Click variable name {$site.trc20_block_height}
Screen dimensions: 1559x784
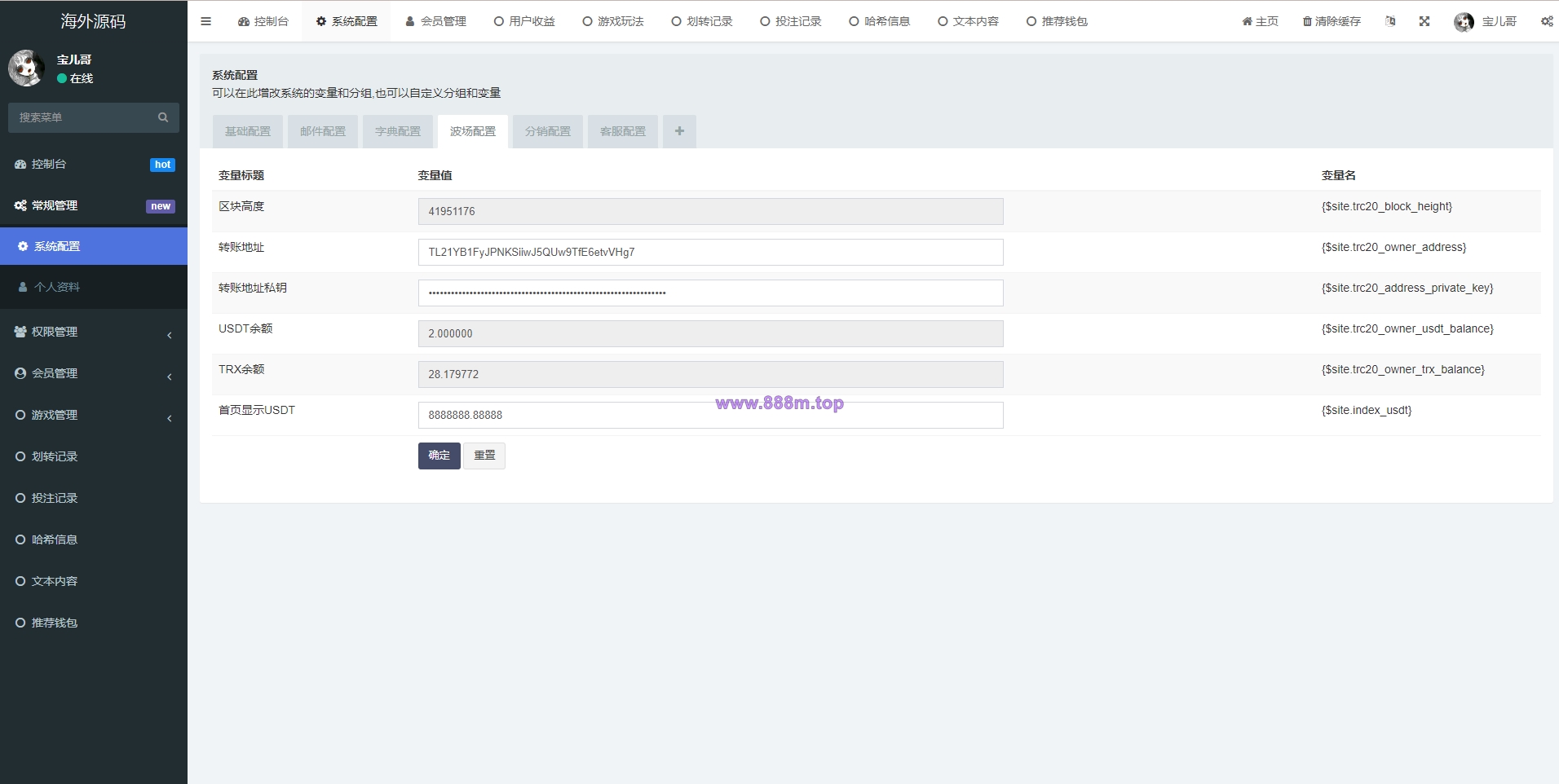pyautogui.click(x=1386, y=206)
